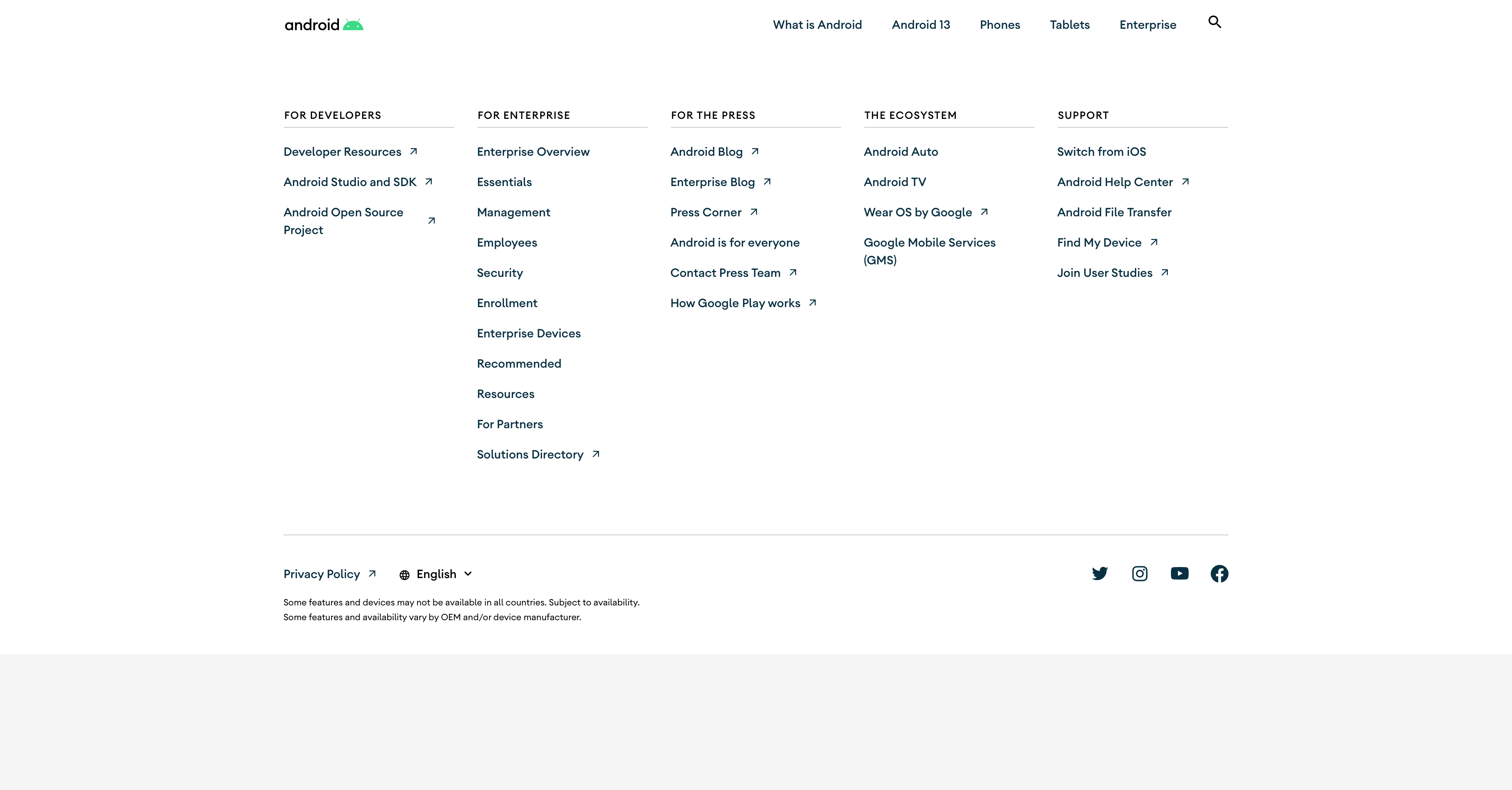The height and width of the screenshot is (790, 1512).
Task: Open the Instagram social icon
Action: 1140,573
